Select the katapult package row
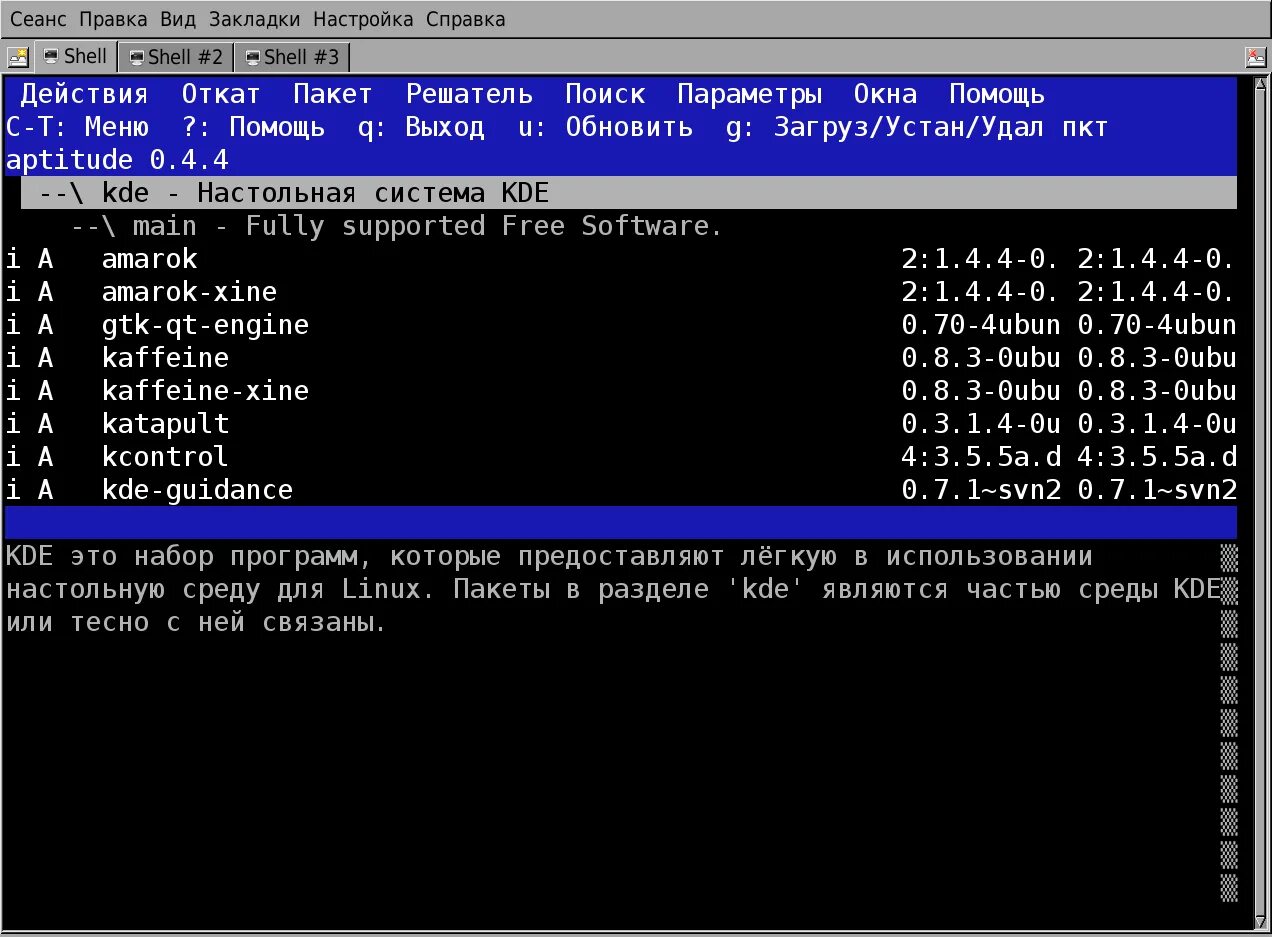 621,424
